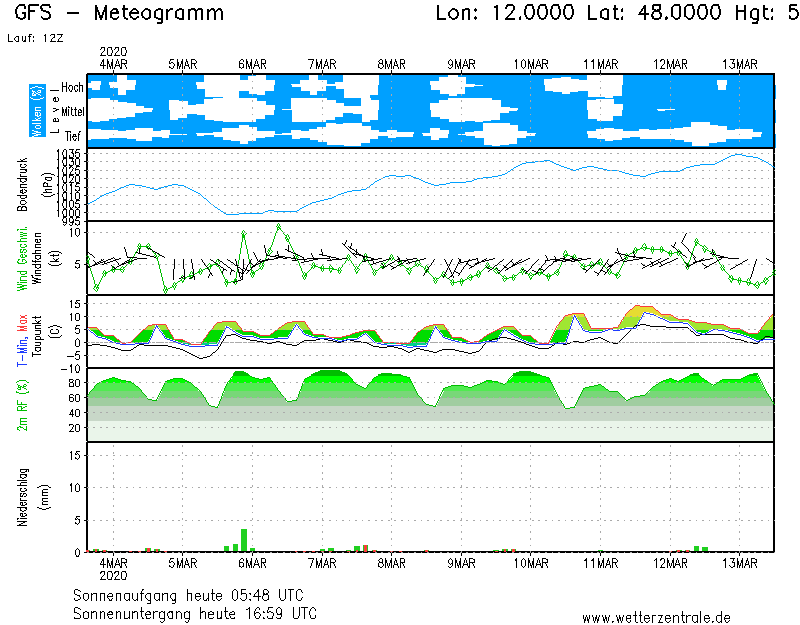Click the 'Bodendruck' axis label
Screen dimensions: 800x625
22,185
